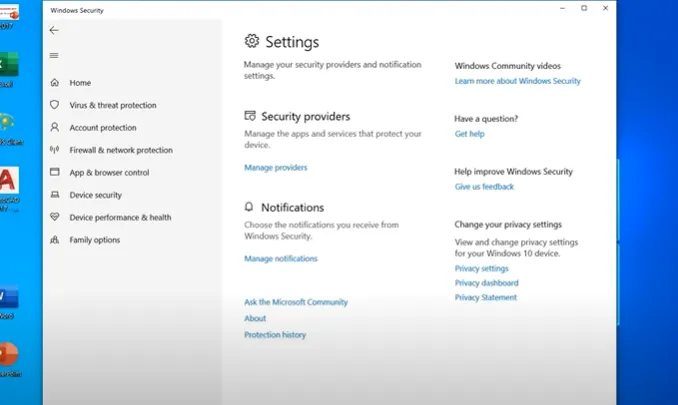
Task: Click the Word desktop icon
Action: (x=9, y=297)
